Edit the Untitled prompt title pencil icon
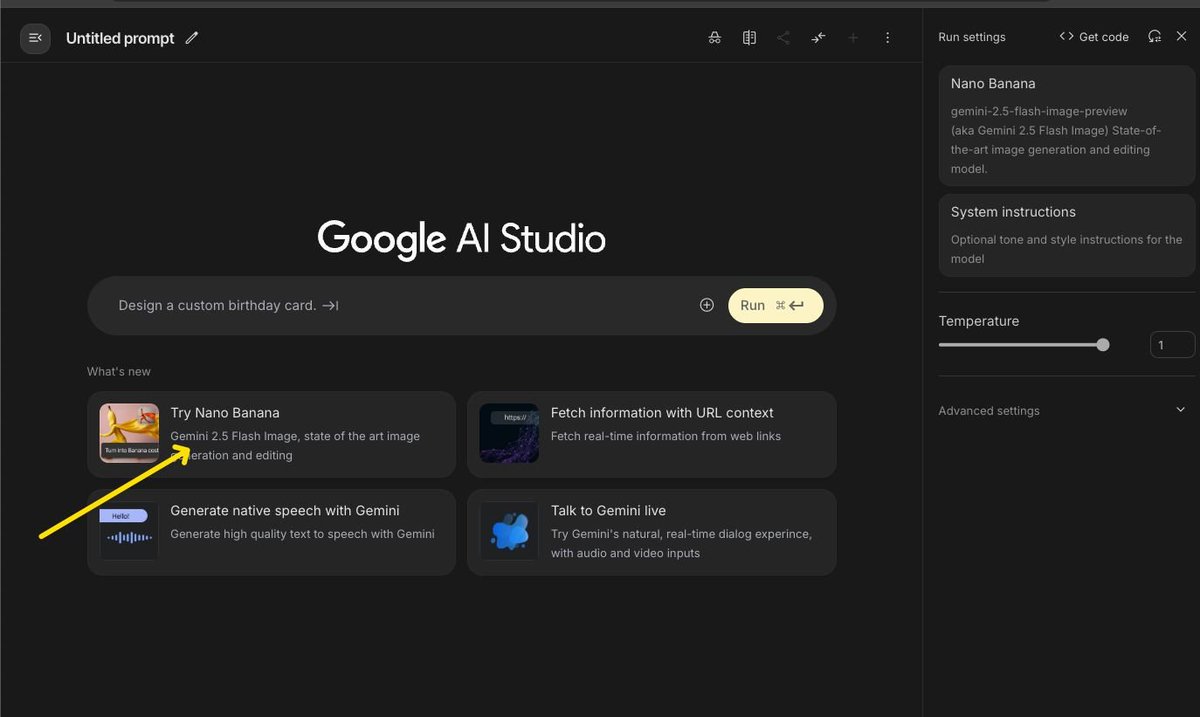1200x717 pixels. pos(192,38)
